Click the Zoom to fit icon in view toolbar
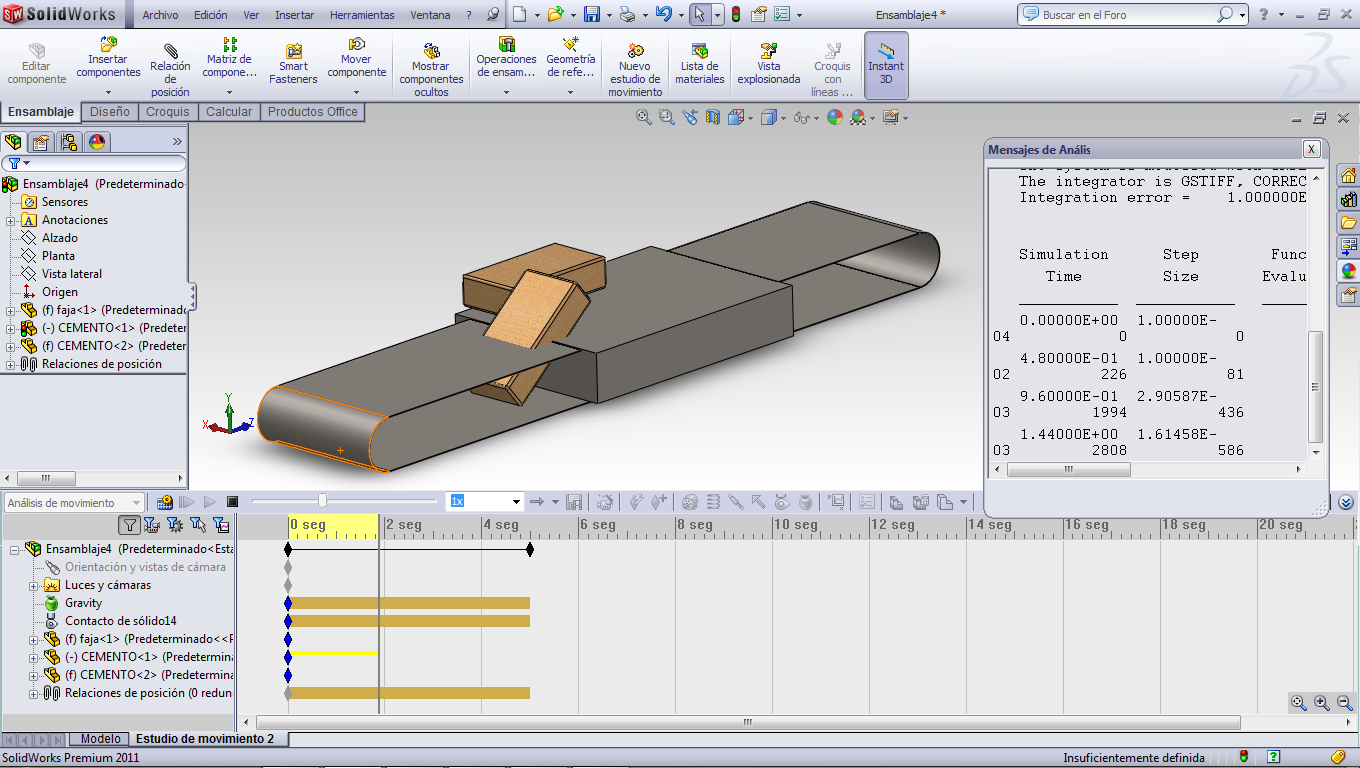 (645, 117)
